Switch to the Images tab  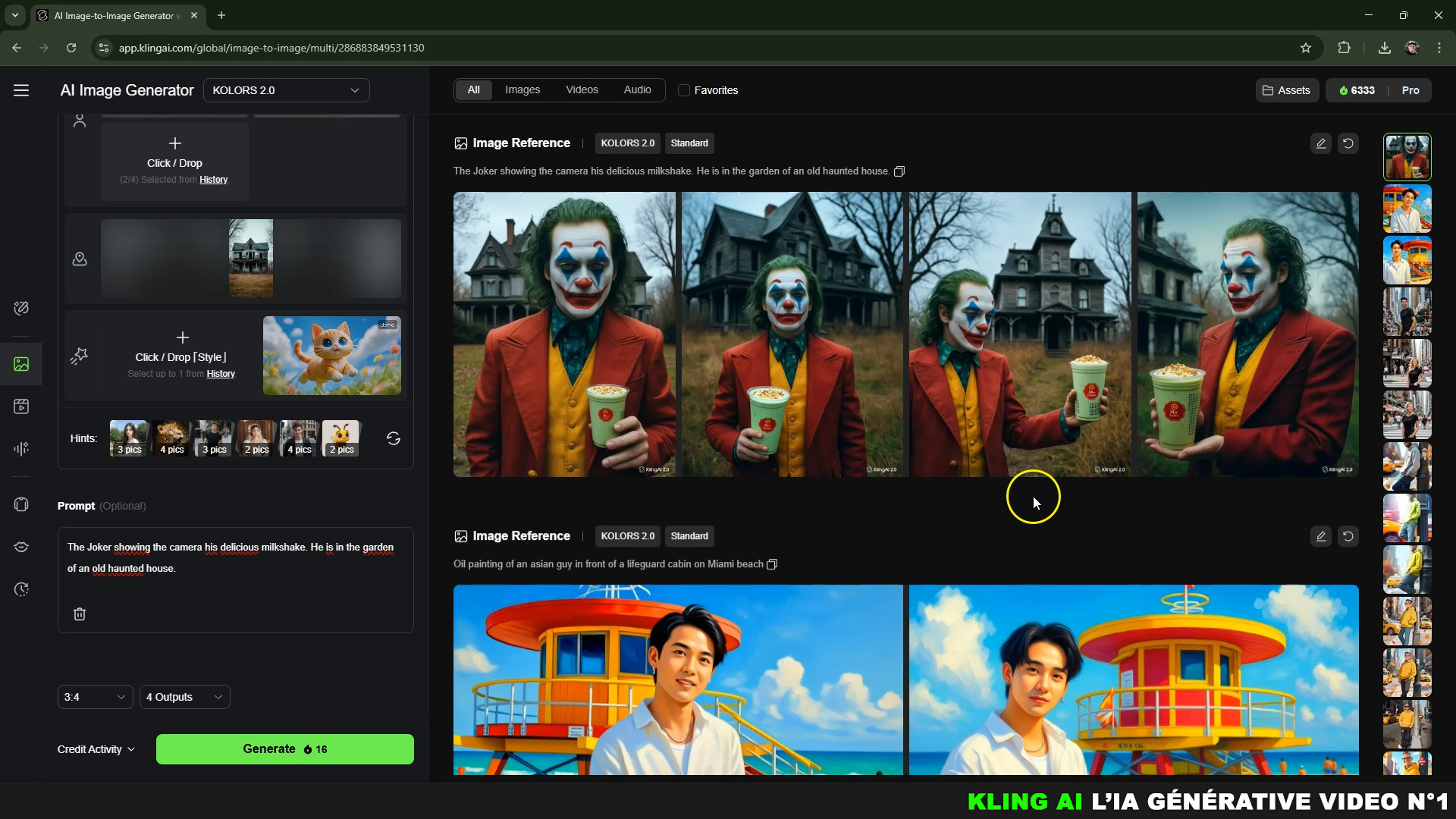click(522, 89)
